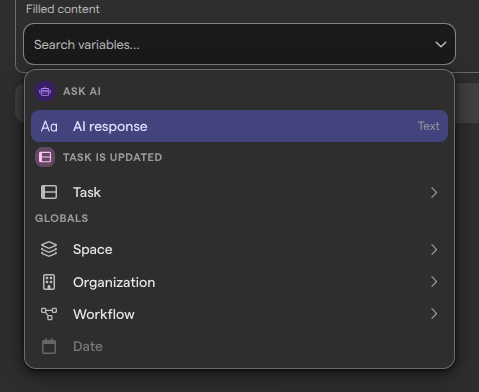This screenshot has height=392, width=479.
Task: Open the Space global variables
Action: (x=239, y=249)
